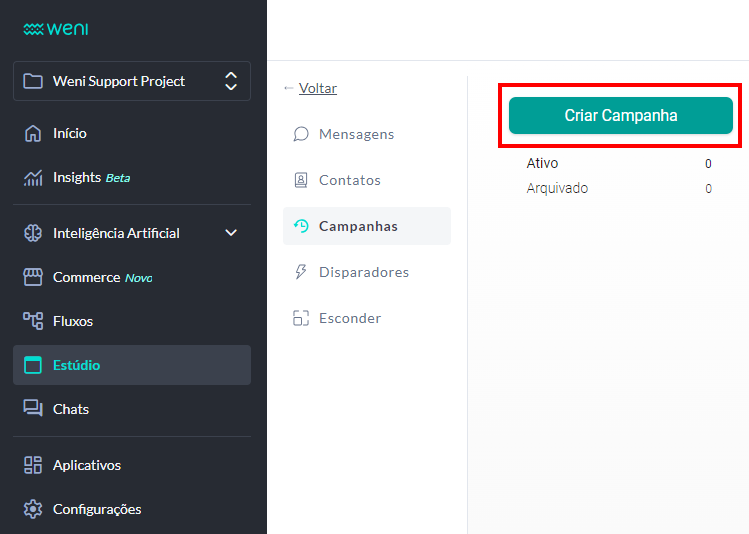The height and width of the screenshot is (534, 749).
Task: Expand the Inteligência Artificial menu chevron
Action: (231, 233)
